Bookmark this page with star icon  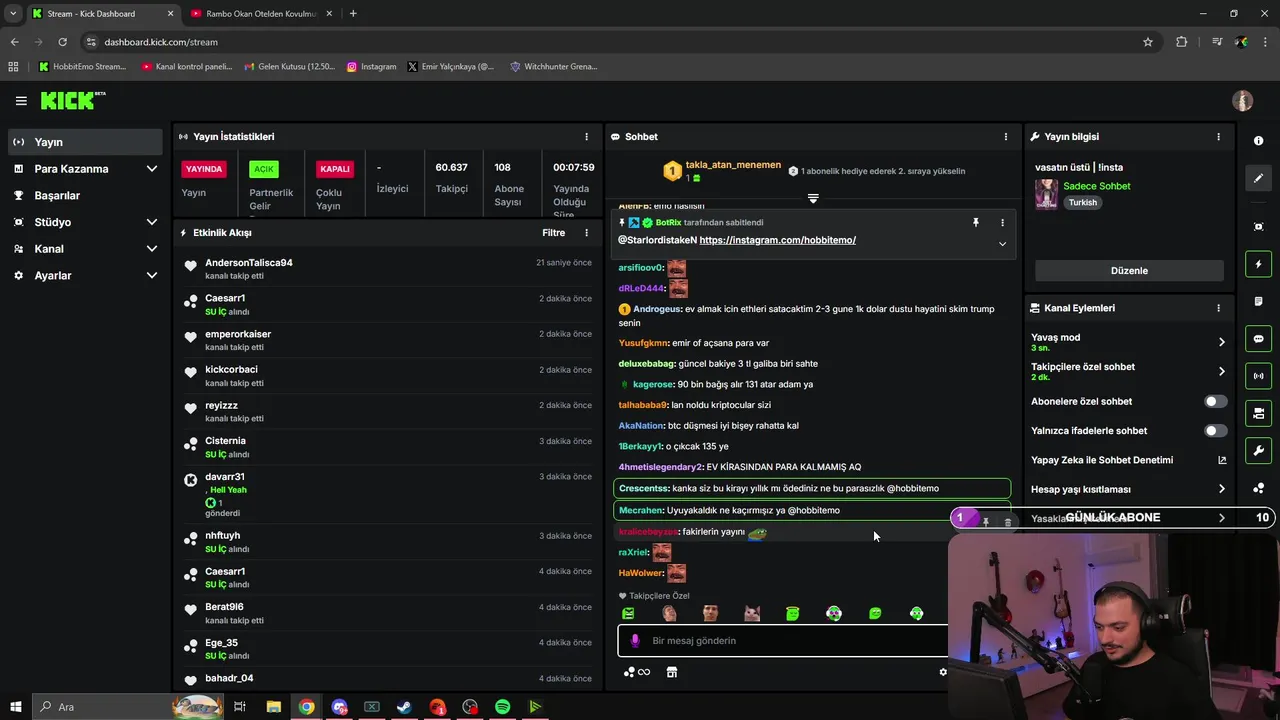(1148, 42)
